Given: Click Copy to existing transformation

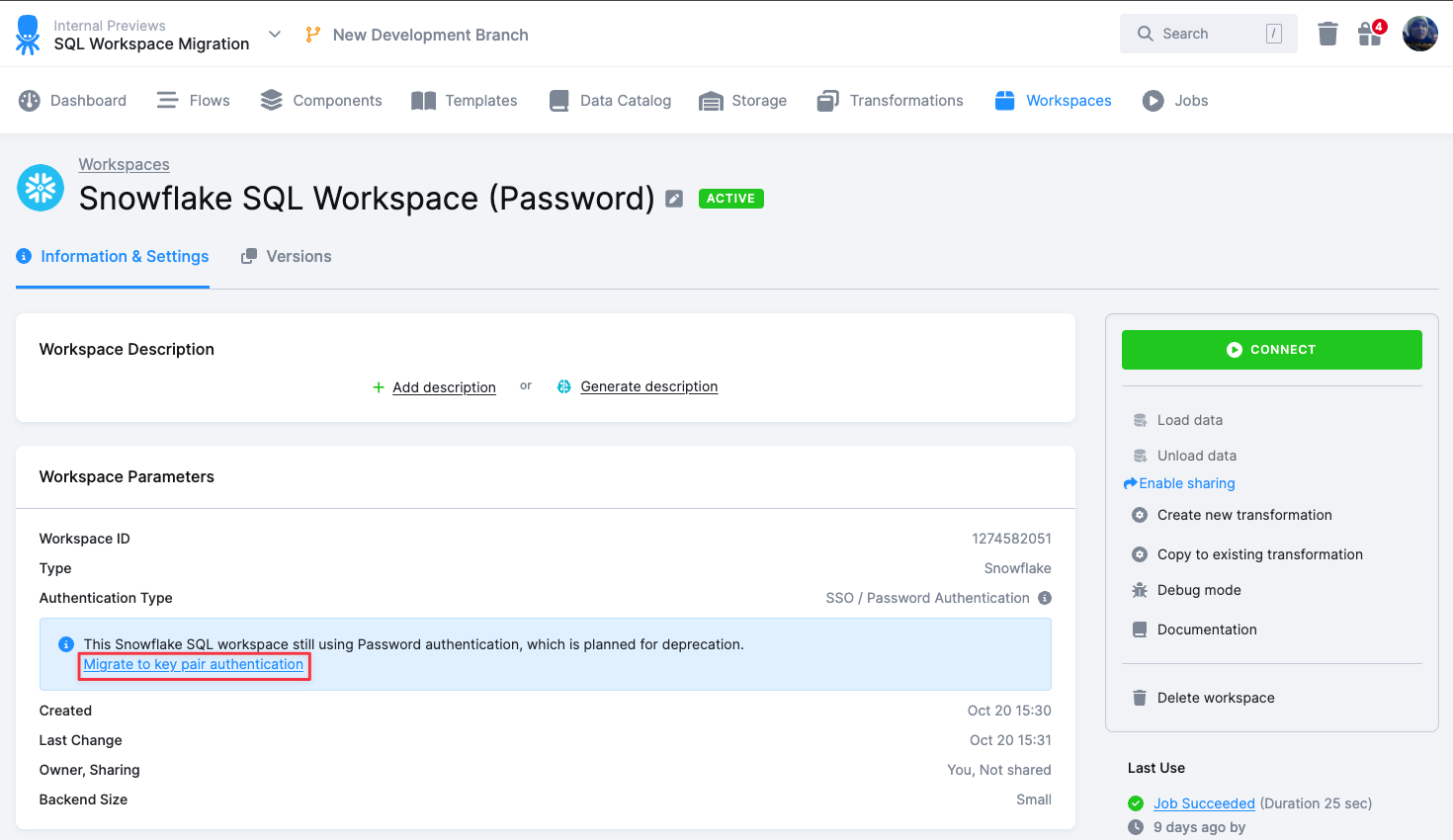Looking at the screenshot, I should click(x=1259, y=554).
